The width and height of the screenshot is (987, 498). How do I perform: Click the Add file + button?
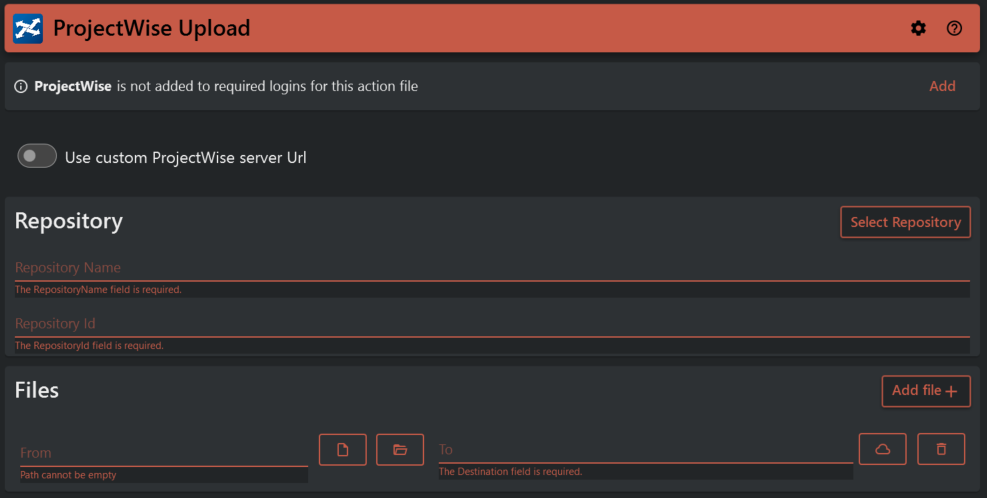click(x=926, y=391)
